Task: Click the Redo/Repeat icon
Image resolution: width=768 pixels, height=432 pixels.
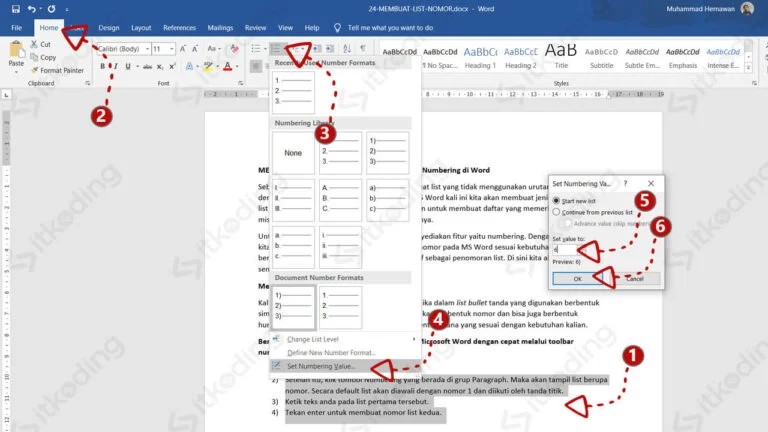Action: [51, 9]
